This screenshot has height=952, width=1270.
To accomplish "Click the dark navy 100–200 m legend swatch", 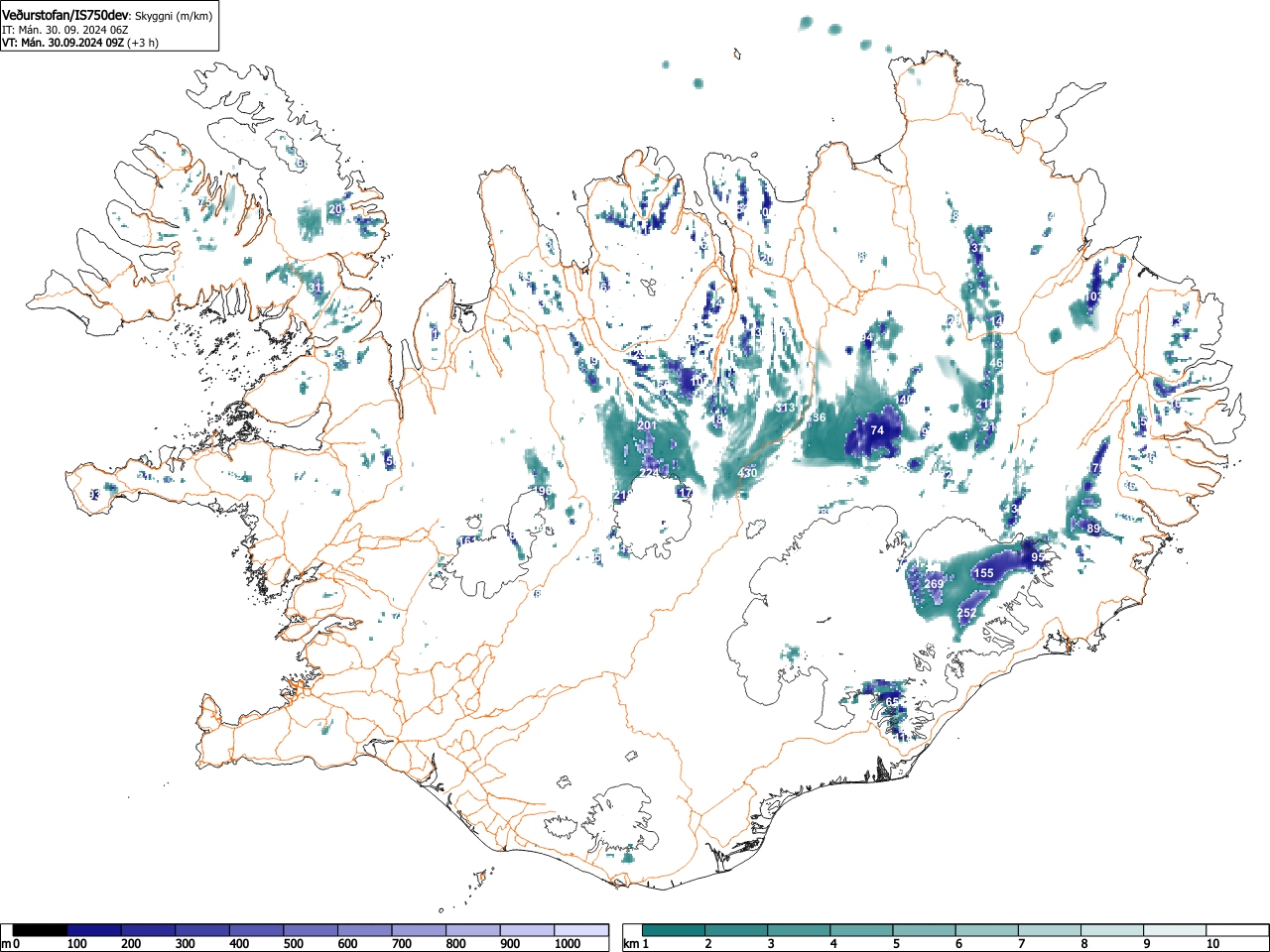I will point(94,930).
